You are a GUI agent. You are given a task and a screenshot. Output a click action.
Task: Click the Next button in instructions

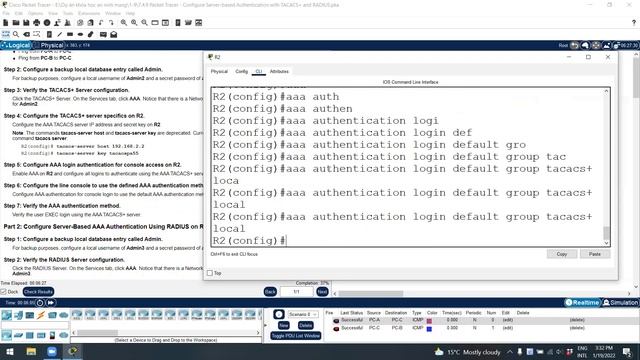(322, 291)
